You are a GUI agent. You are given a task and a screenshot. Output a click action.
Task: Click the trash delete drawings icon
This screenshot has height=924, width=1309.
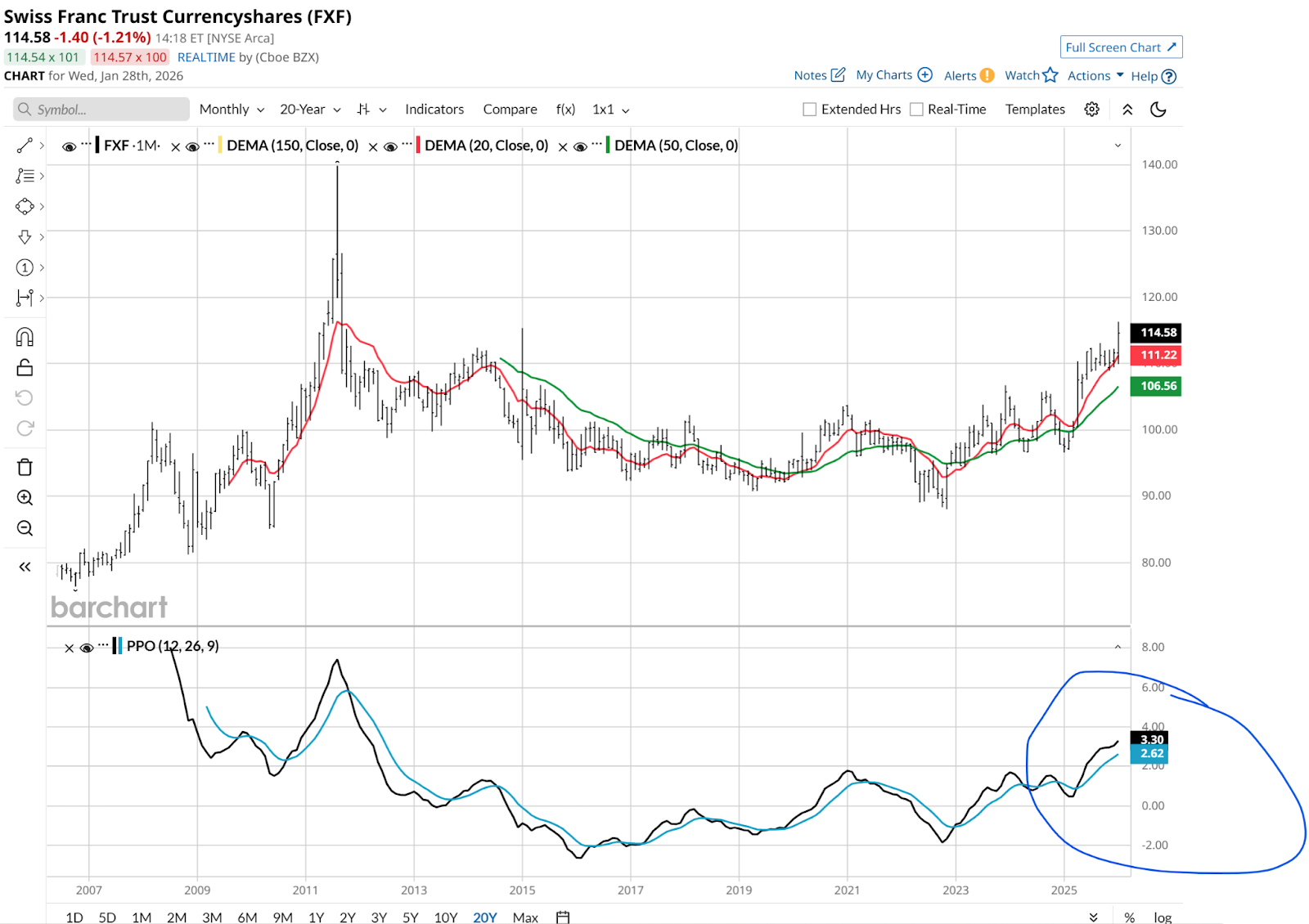pyautogui.click(x=25, y=467)
